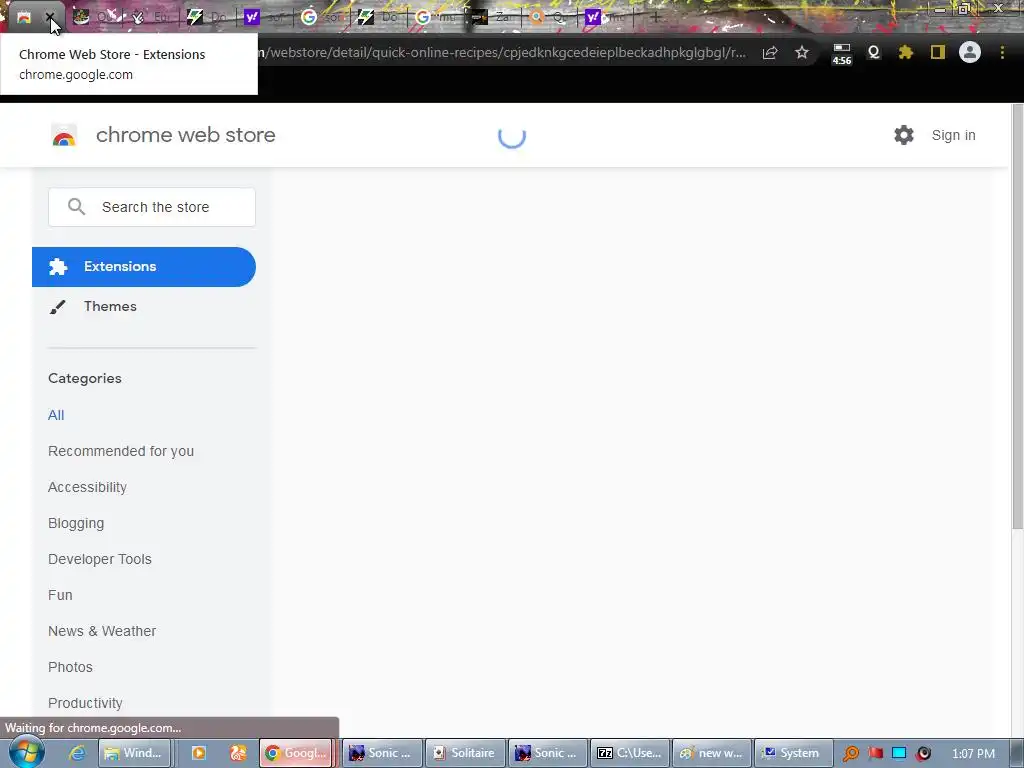Select the Extensions section
Screen dimensions: 1024x768
pos(144,266)
